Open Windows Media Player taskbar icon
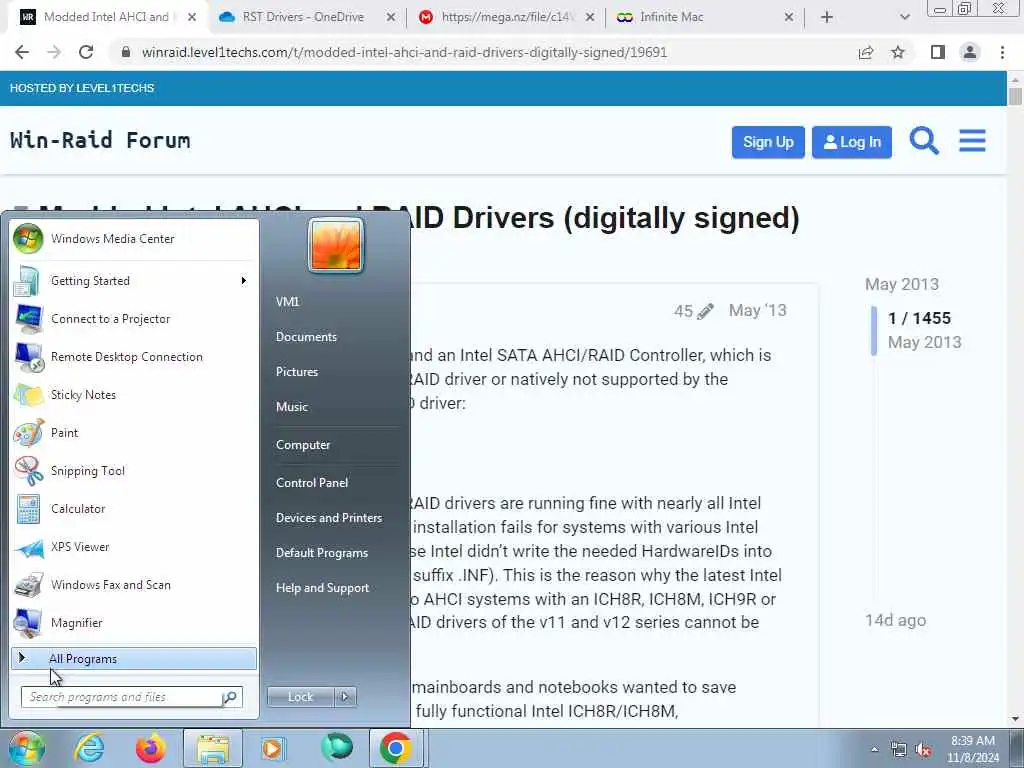This screenshot has height=768, width=1024. (x=273, y=748)
